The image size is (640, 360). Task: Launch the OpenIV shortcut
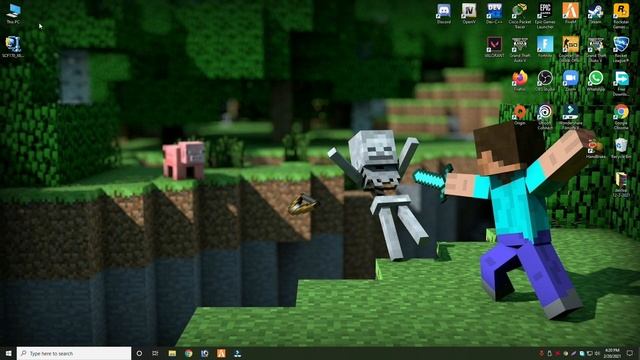(x=469, y=13)
